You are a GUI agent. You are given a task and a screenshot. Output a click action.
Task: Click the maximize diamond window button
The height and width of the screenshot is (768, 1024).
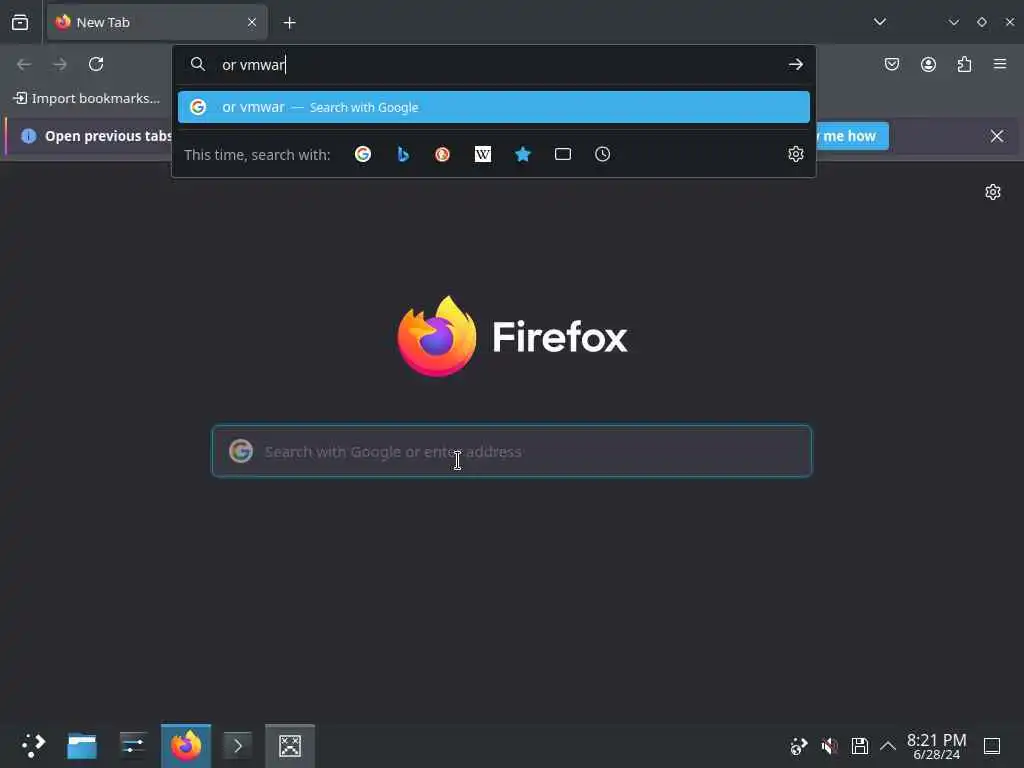[982, 22]
